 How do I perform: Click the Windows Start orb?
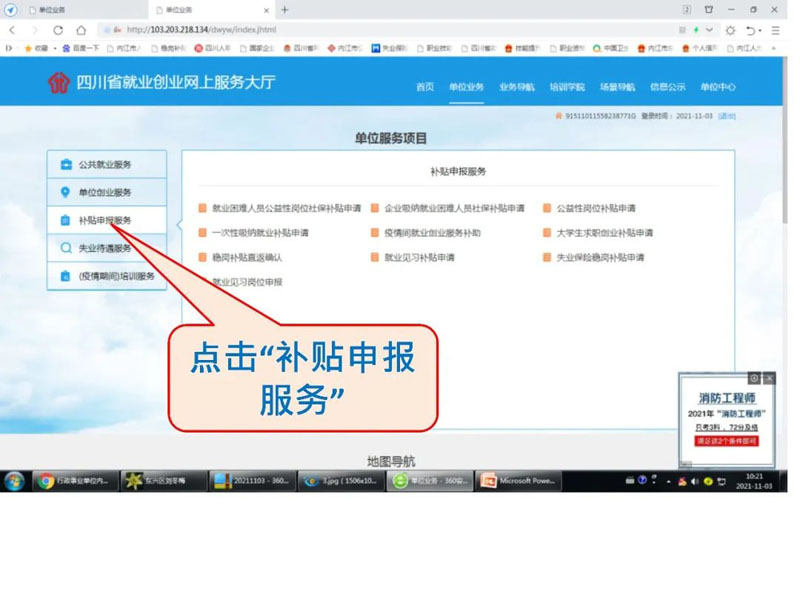point(14,481)
